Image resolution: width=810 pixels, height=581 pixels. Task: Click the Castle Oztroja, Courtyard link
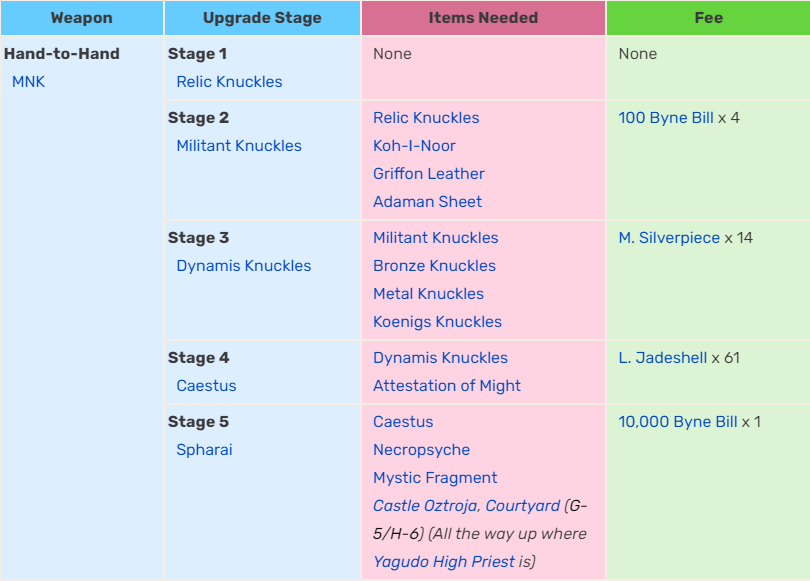tap(466, 505)
